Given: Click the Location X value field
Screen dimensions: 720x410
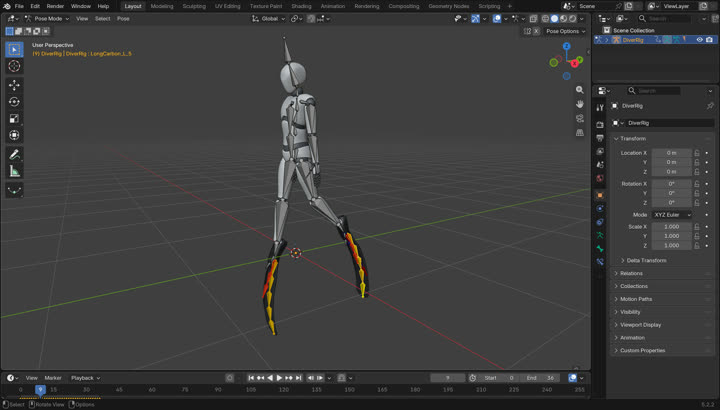Looking at the screenshot, I should [x=672, y=153].
